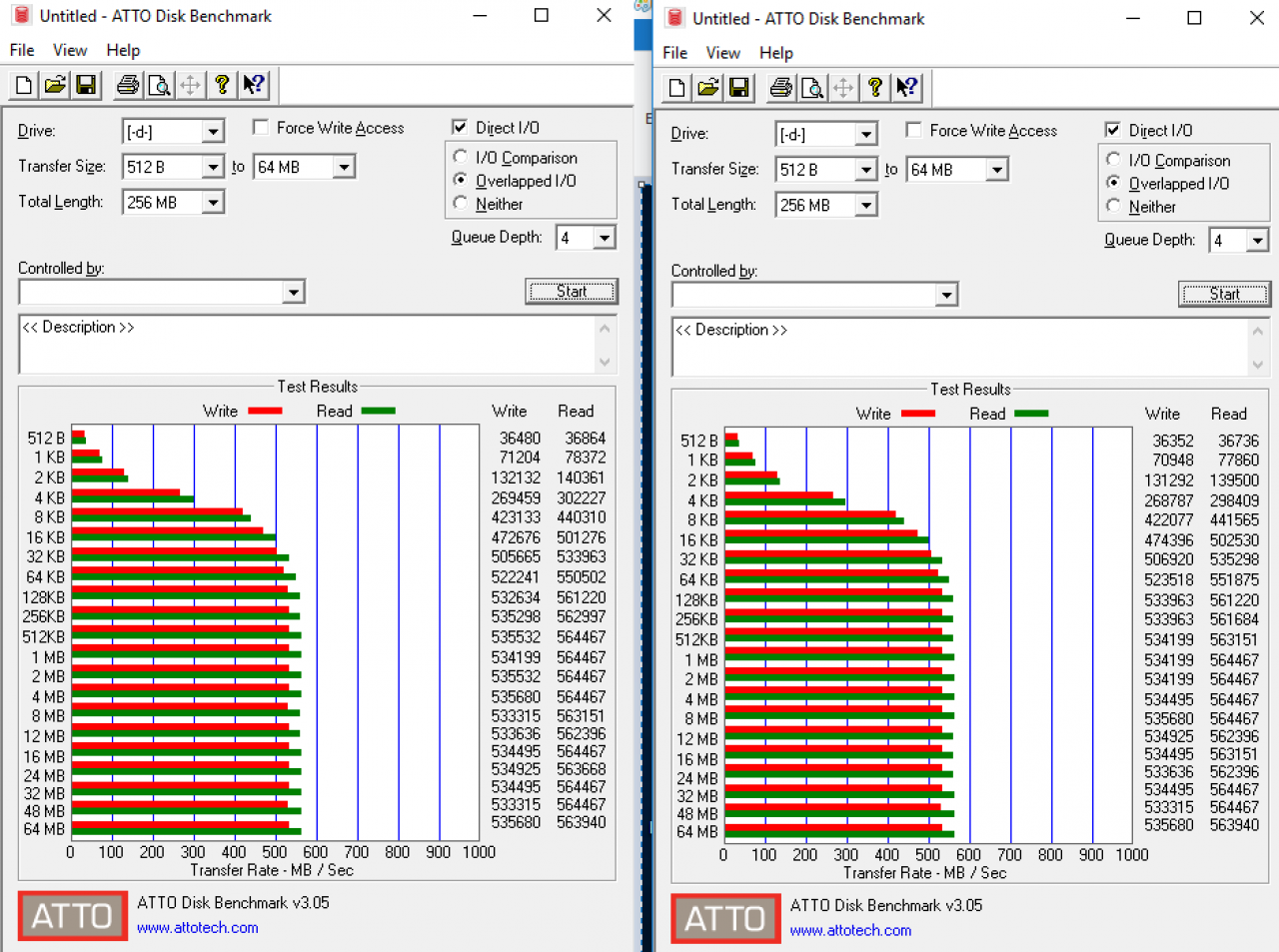
Task: Click the Help question mark icon in right window
Action: pyautogui.click(x=875, y=88)
